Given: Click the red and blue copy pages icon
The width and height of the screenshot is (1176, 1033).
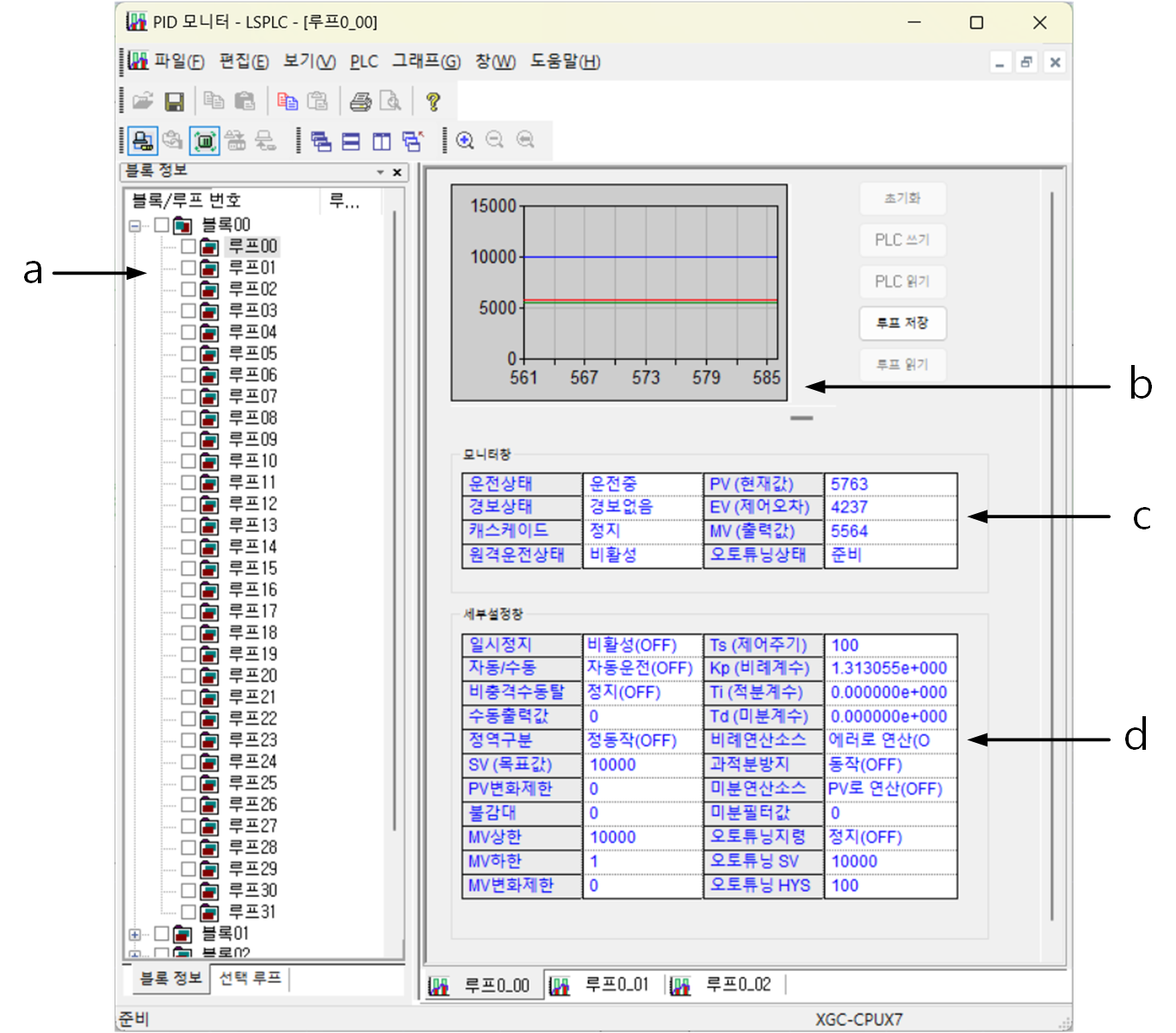Looking at the screenshot, I should click(288, 102).
